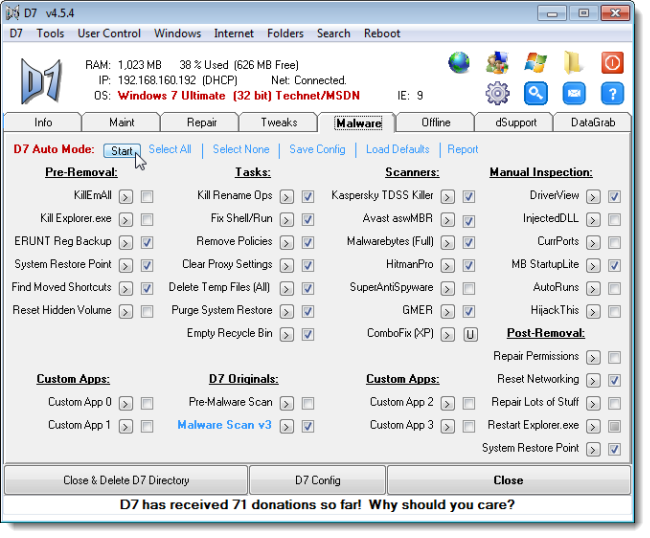Run Repair Lots of Stuff arrow button

pyautogui.click(x=593, y=403)
